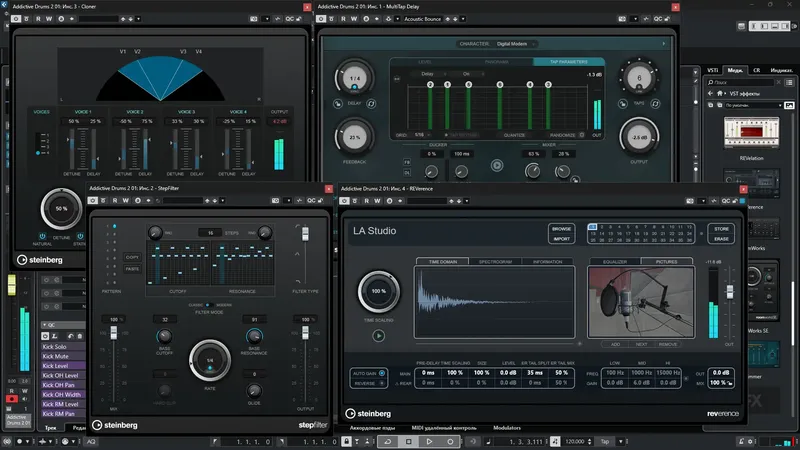This screenshot has width=800, height=450.
Task: Click the A/B compare icon in REVerence toolbar
Action: [x=389, y=201]
